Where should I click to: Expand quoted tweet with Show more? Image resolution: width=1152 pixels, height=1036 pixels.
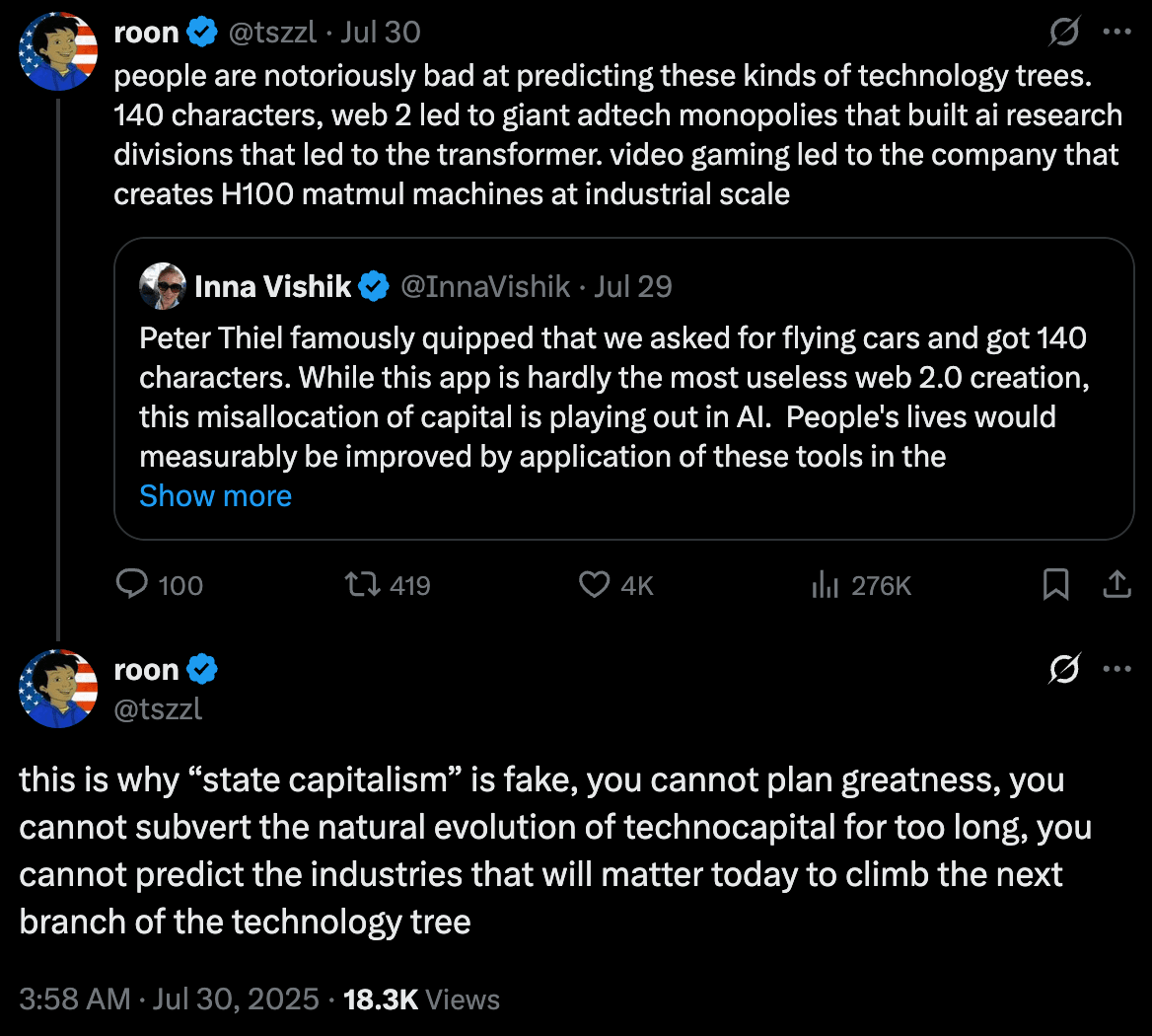[x=215, y=495]
